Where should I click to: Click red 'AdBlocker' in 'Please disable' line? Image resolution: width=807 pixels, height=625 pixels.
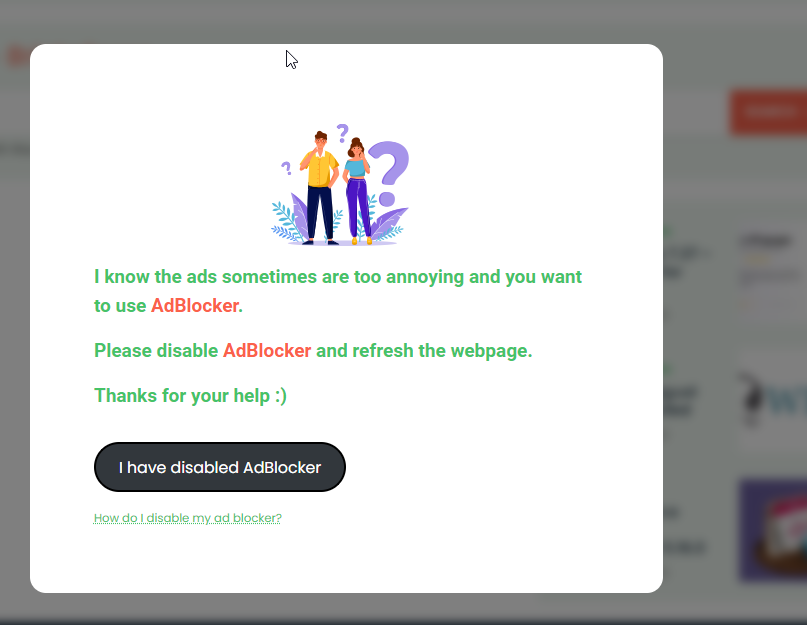pyautogui.click(x=267, y=351)
